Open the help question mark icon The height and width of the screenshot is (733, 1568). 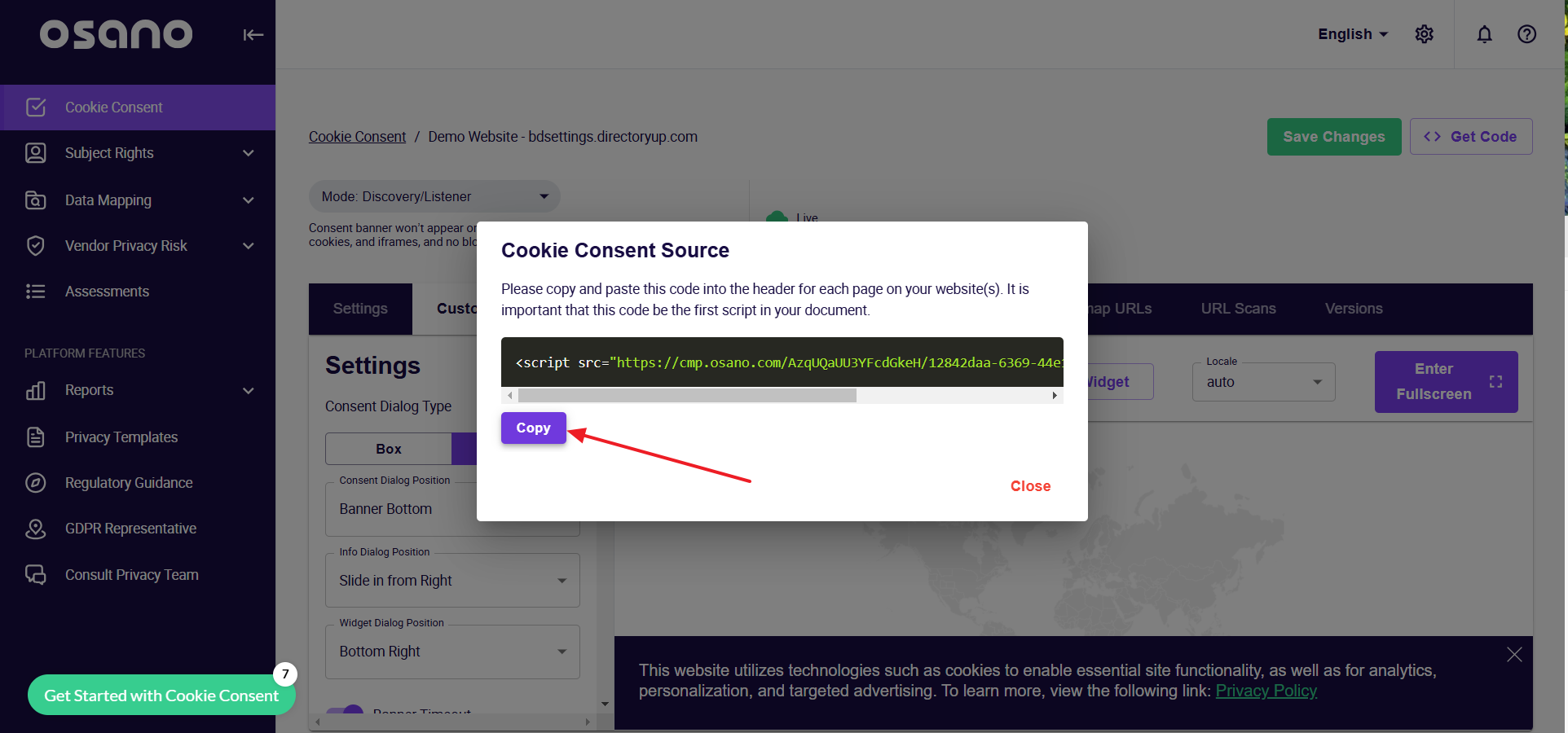(x=1527, y=34)
